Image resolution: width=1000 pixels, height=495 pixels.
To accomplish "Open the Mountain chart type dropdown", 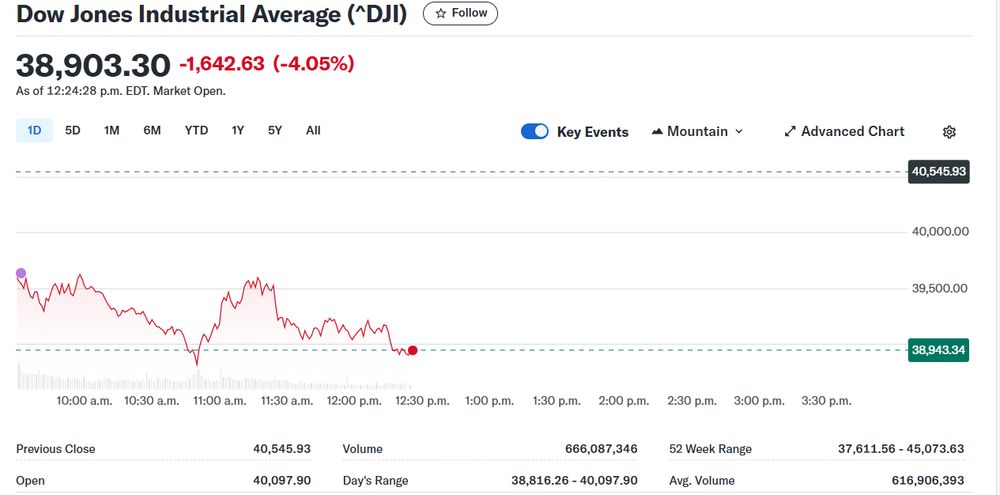I will pos(697,131).
